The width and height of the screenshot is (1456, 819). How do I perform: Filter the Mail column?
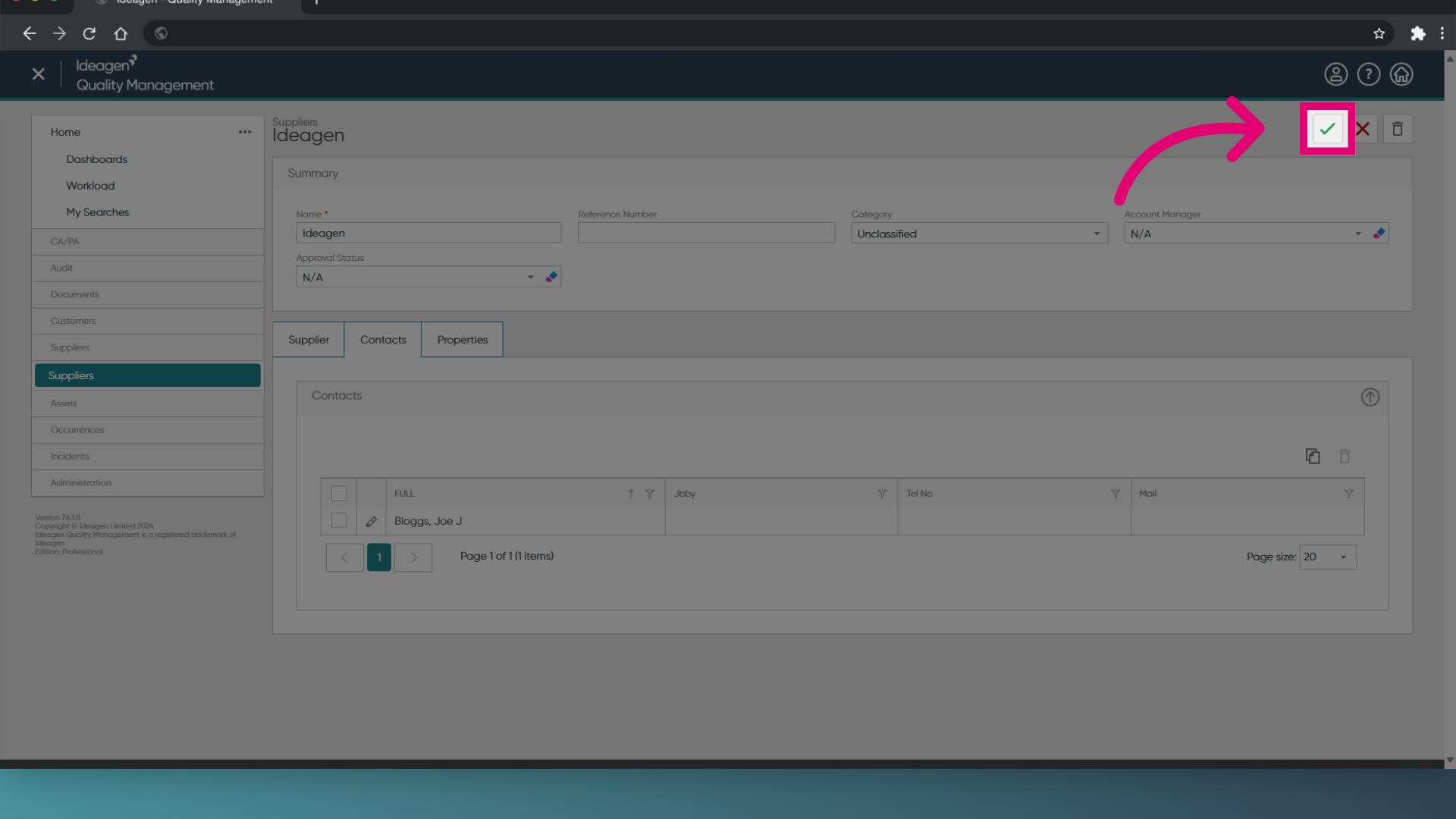[1348, 494]
